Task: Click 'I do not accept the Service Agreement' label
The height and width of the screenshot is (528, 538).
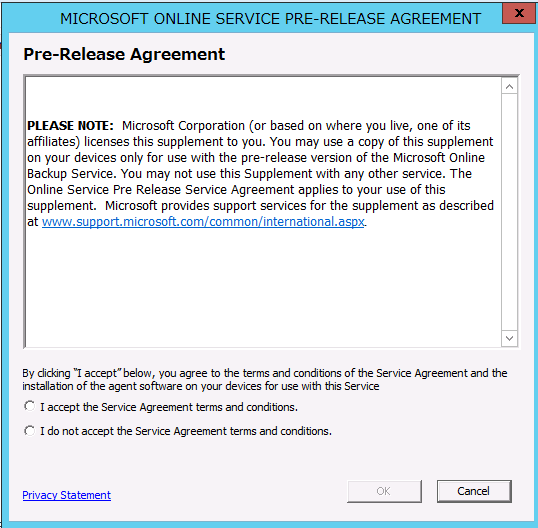Action: (186, 431)
